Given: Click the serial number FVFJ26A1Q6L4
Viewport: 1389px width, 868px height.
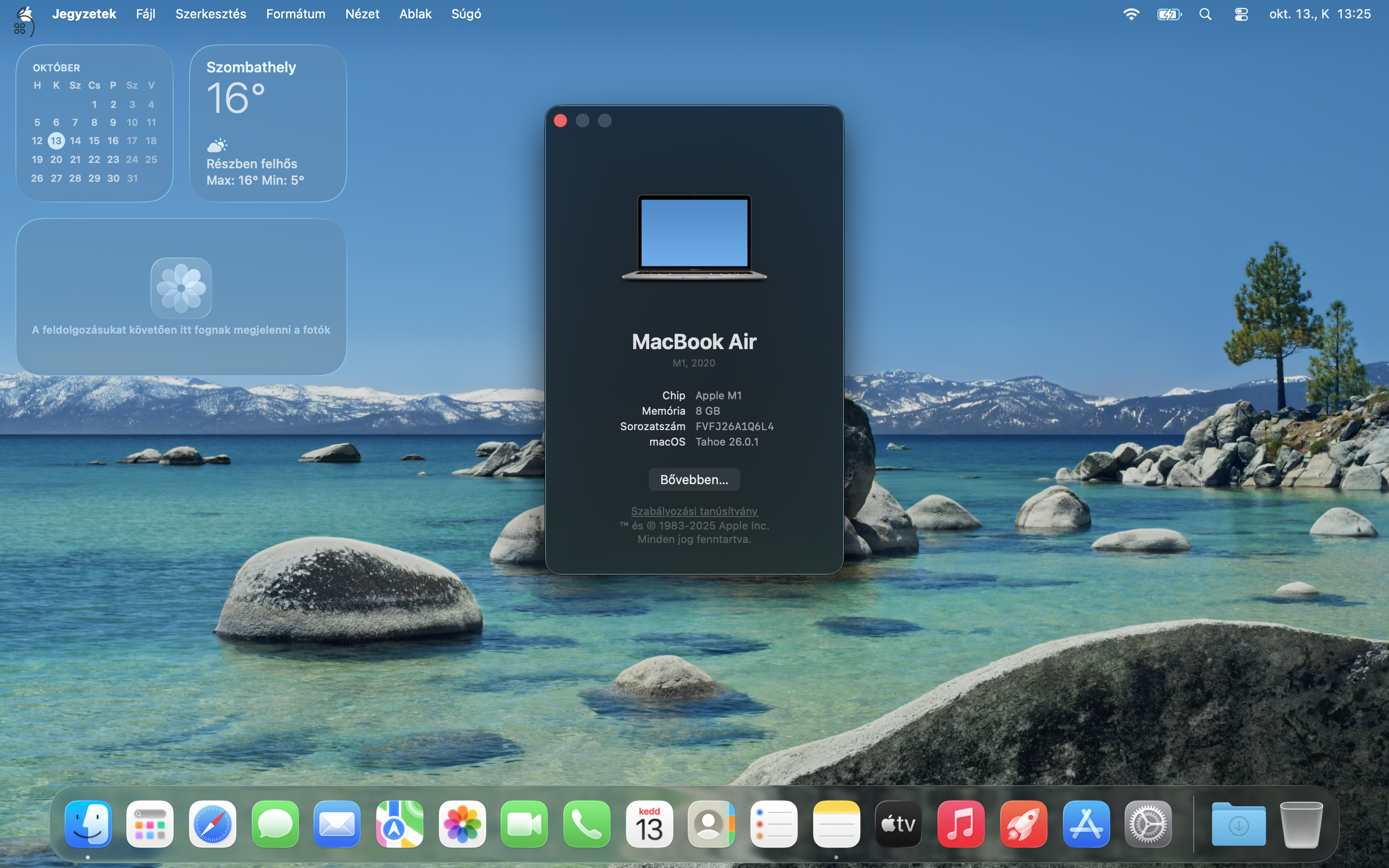Looking at the screenshot, I should [735, 427].
